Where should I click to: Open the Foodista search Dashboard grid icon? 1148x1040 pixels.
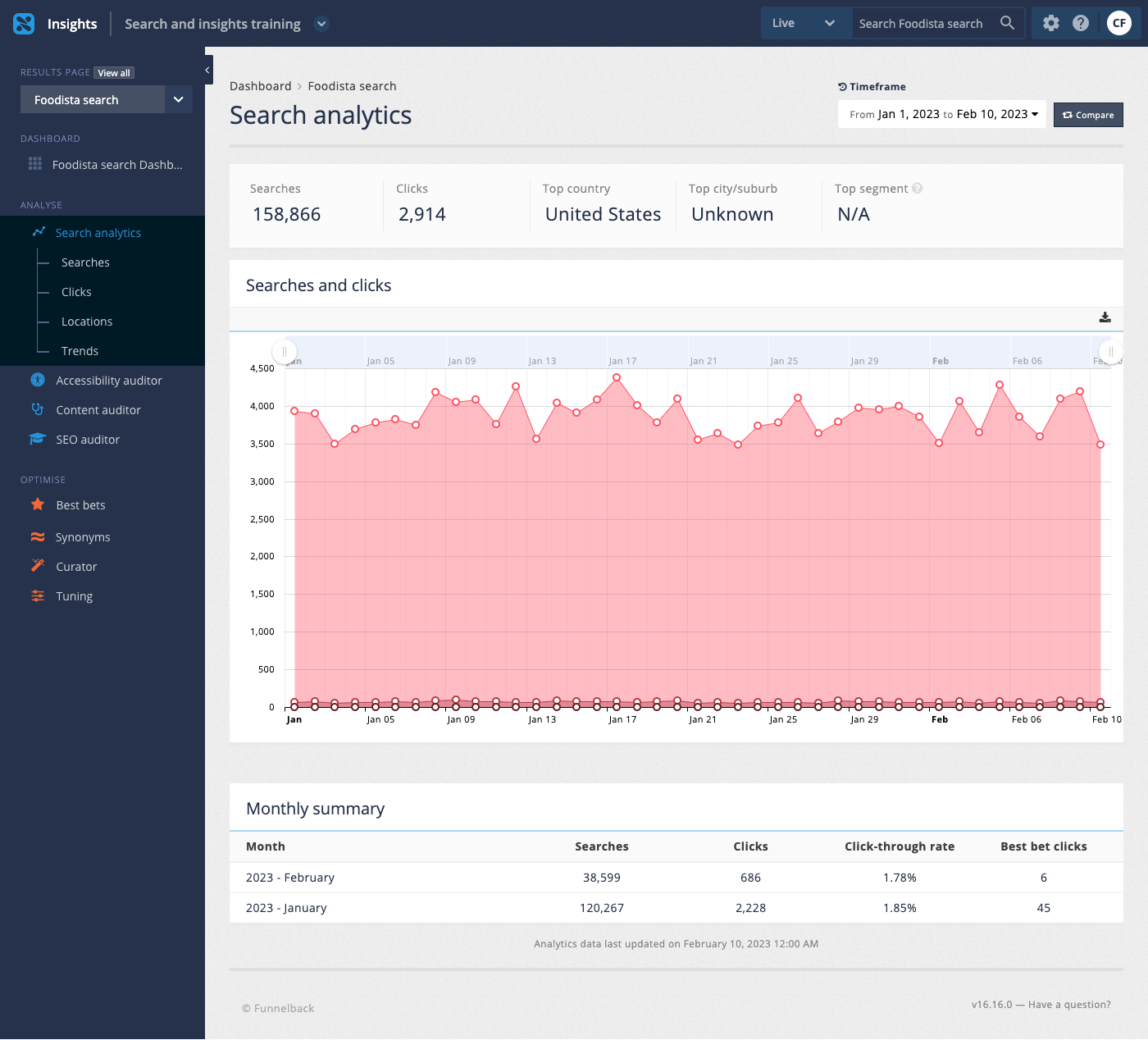[x=35, y=164]
